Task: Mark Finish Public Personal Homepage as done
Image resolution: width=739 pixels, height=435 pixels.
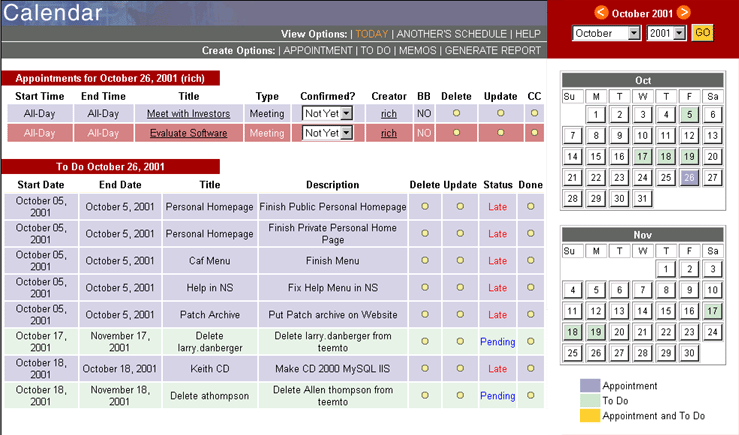Action: (531, 206)
